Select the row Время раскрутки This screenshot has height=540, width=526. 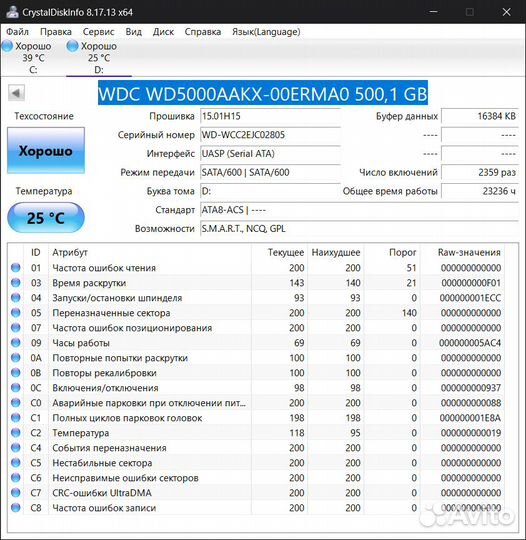pyautogui.click(x=257, y=283)
